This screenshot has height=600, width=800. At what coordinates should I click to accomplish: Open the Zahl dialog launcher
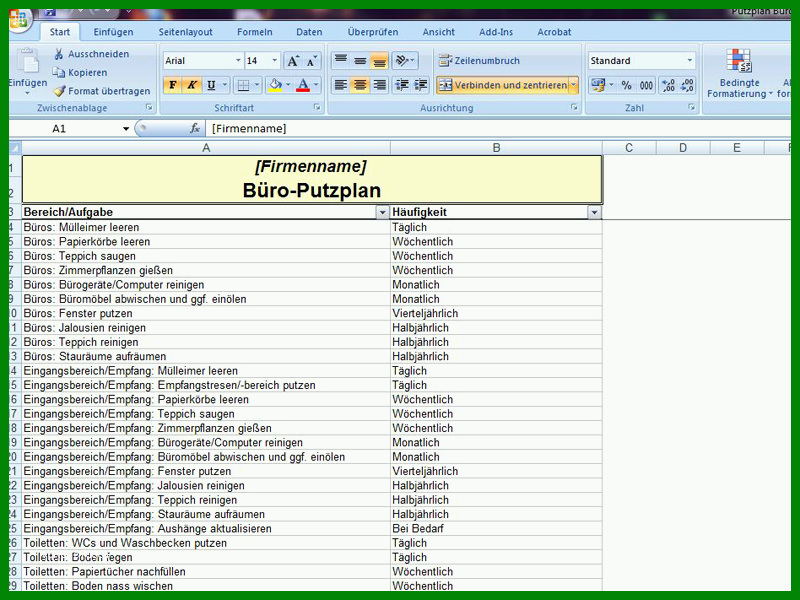(691, 107)
